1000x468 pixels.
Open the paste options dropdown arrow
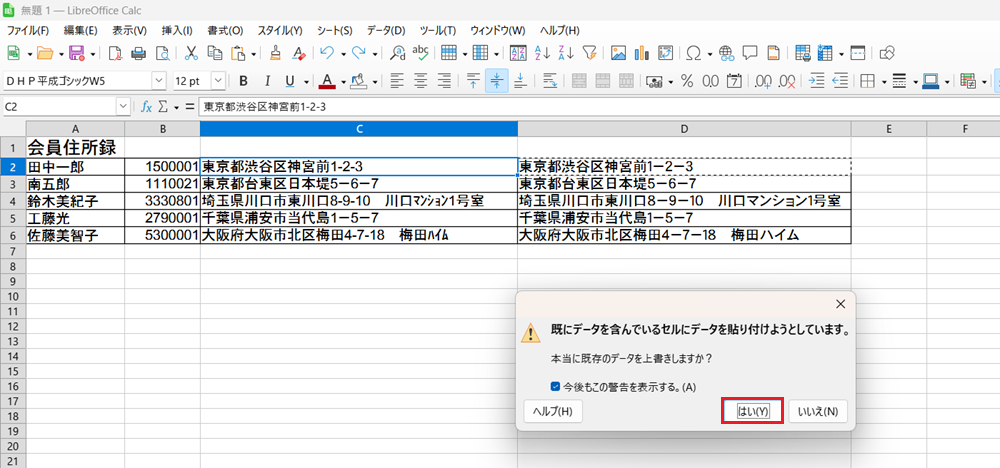[x=253, y=54]
